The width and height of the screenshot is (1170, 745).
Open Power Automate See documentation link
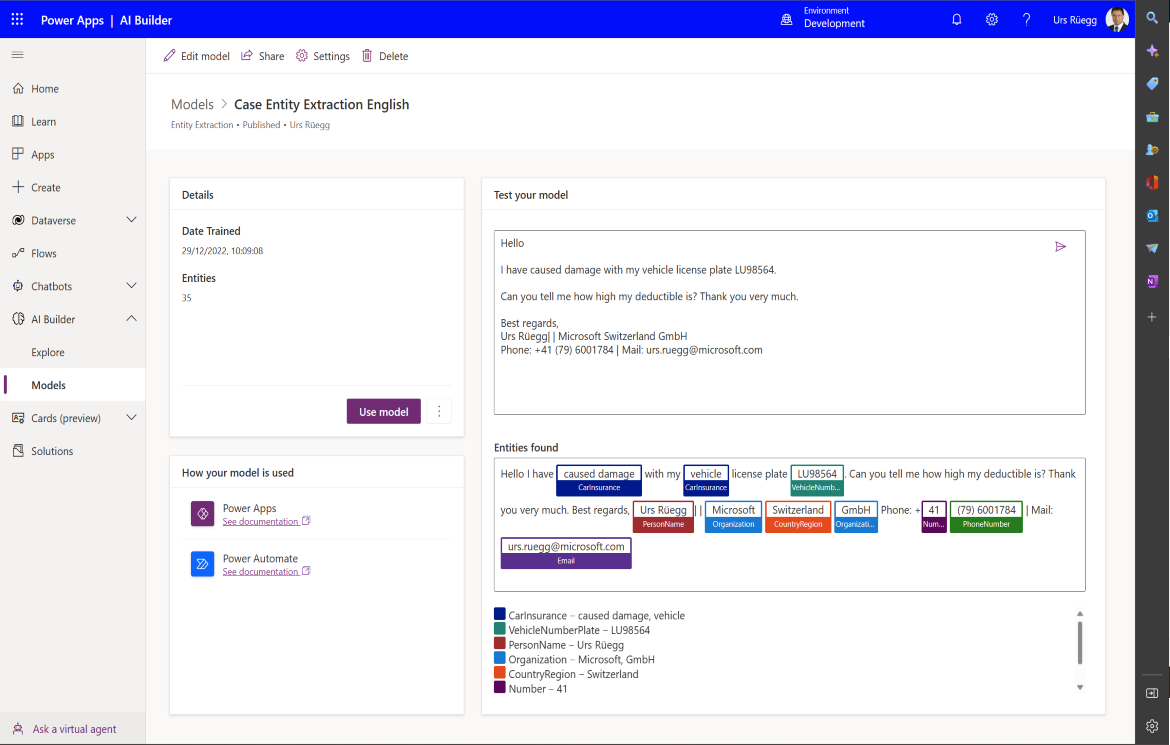(x=266, y=571)
